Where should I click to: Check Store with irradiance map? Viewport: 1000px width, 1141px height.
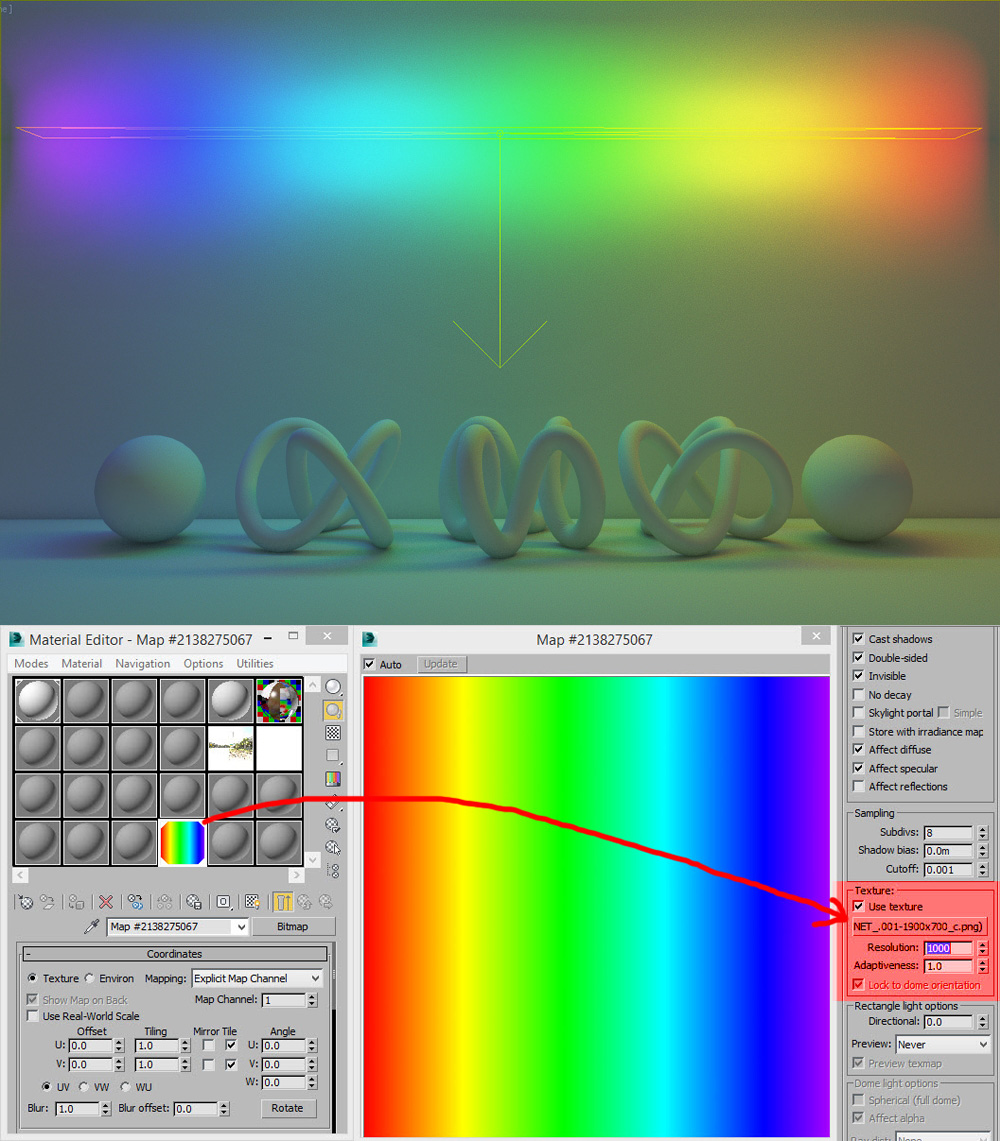tap(858, 731)
